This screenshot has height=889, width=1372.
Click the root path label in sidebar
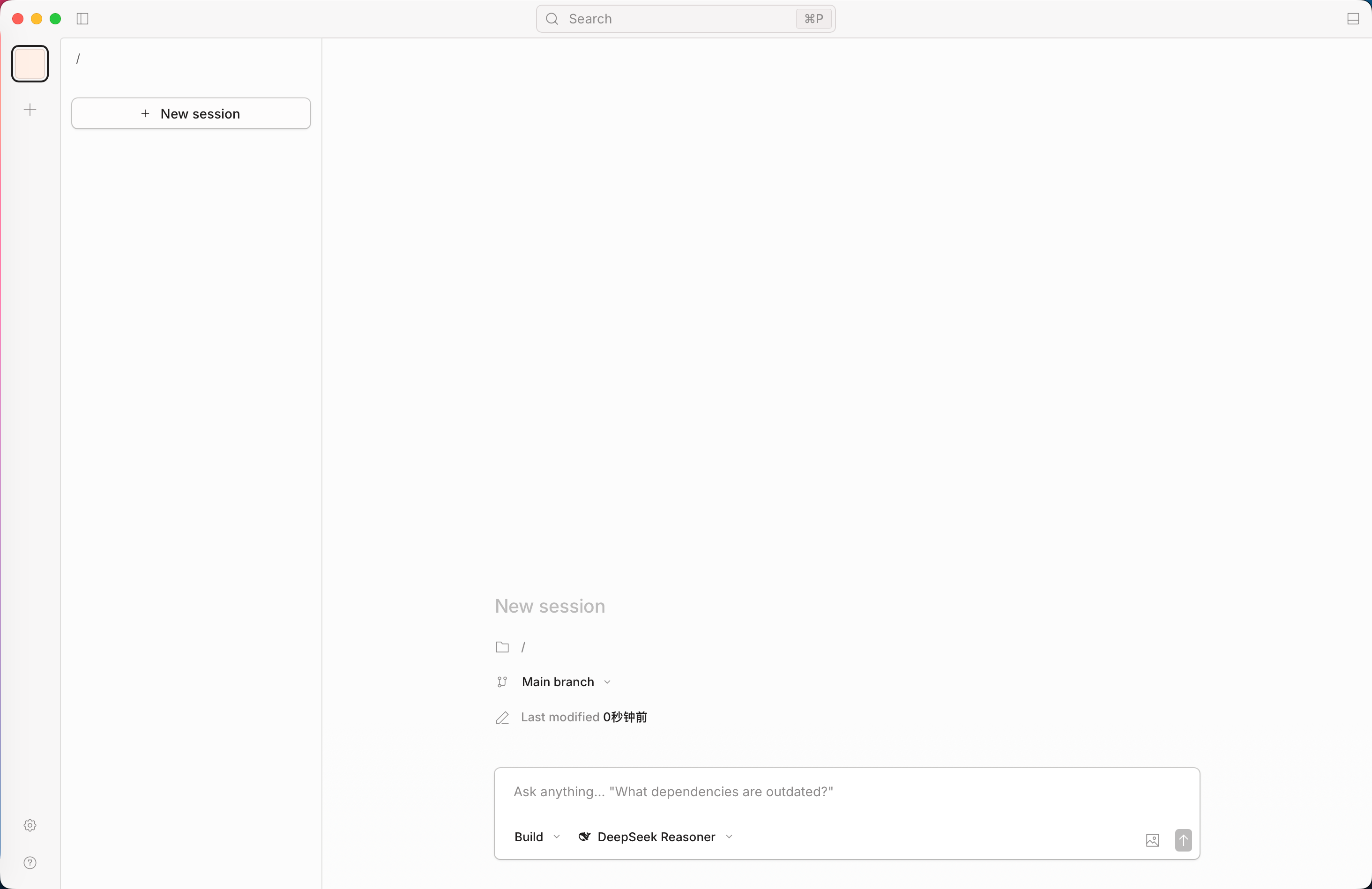click(78, 59)
